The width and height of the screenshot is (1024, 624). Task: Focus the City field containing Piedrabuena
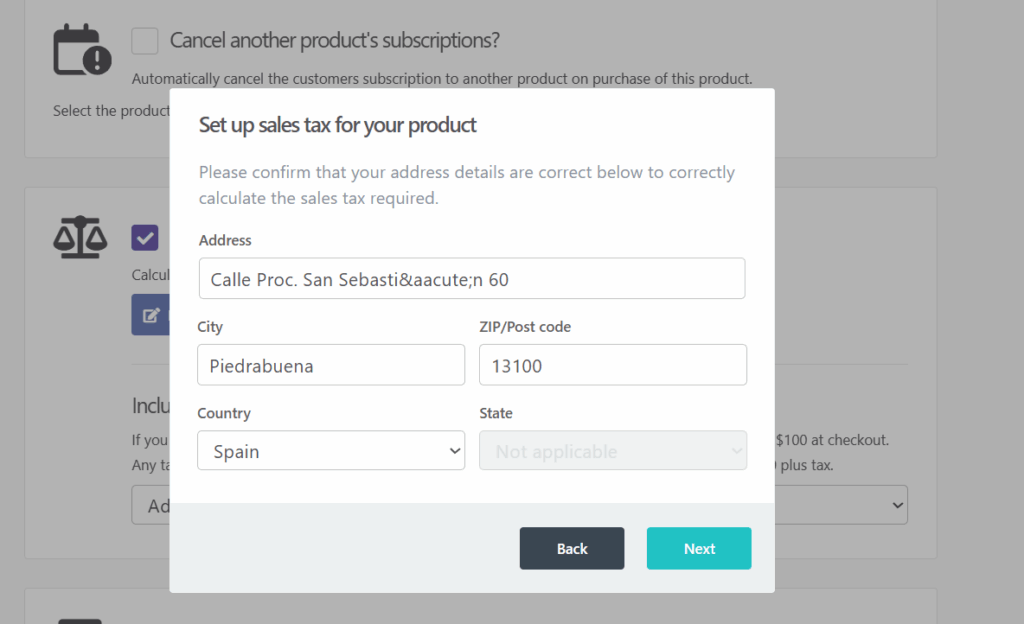point(331,365)
